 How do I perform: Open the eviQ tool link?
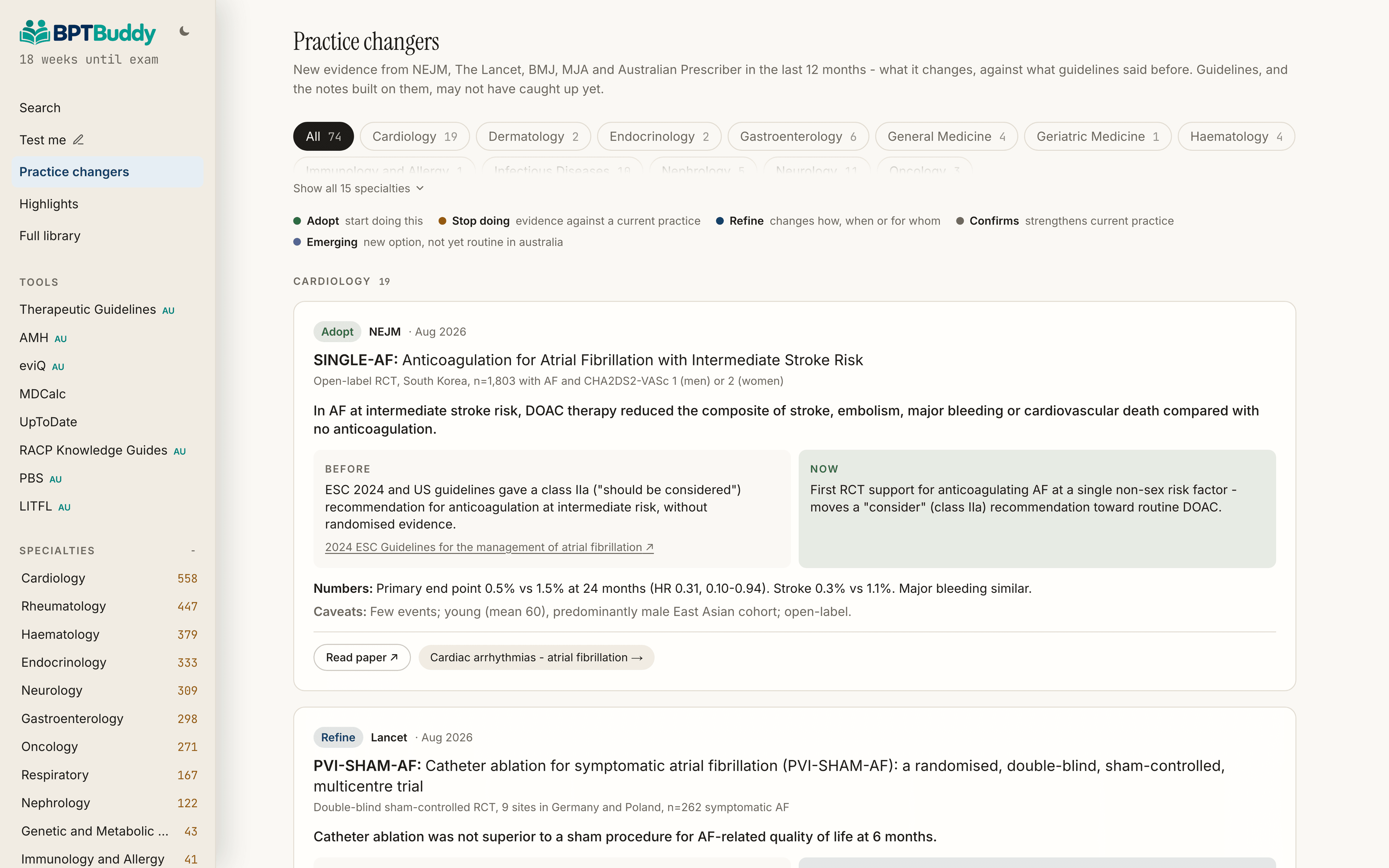tap(42, 366)
